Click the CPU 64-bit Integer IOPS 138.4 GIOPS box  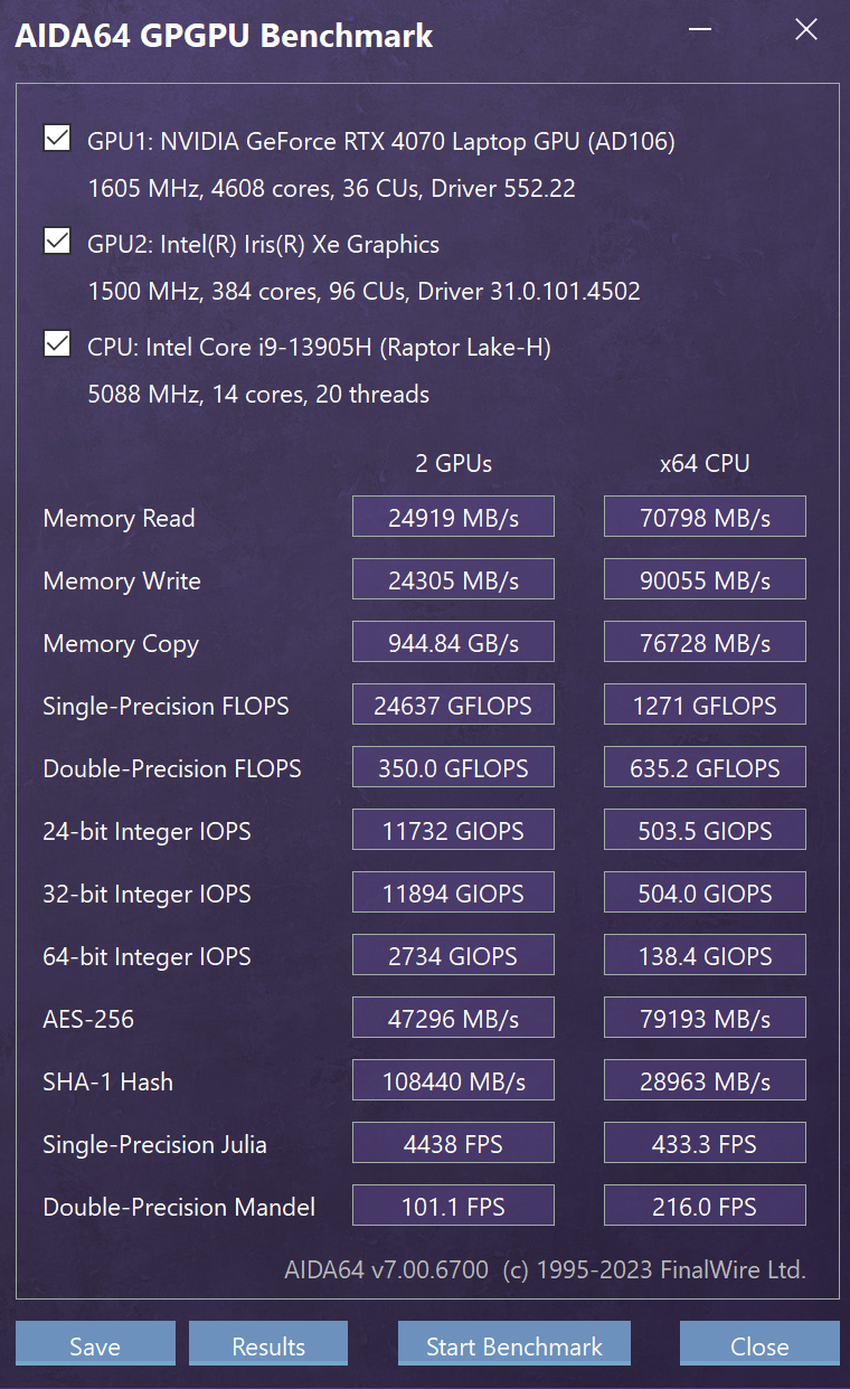pyautogui.click(x=705, y=956)
